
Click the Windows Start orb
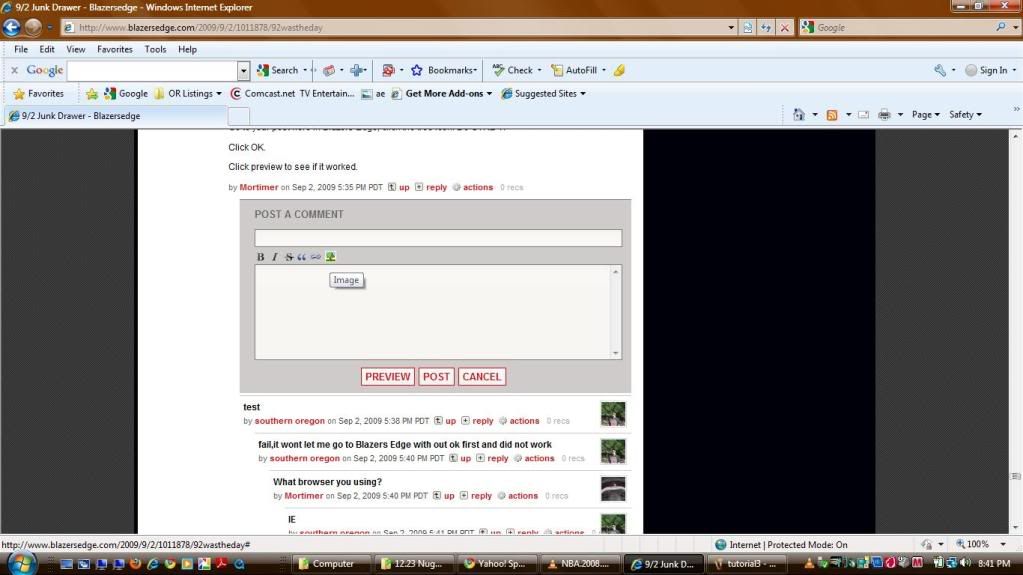tap(22, 563)
